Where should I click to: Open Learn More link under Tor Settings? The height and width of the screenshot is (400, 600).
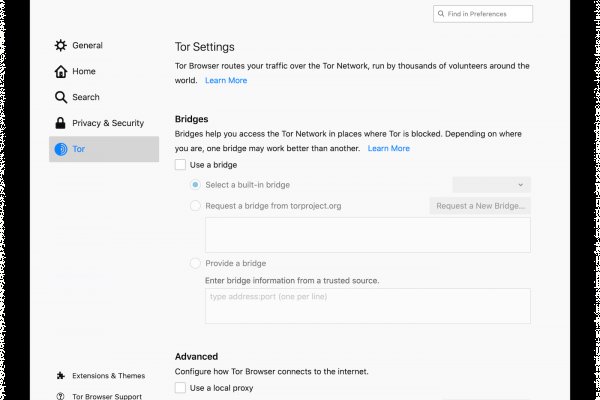[x=226, y=80]
